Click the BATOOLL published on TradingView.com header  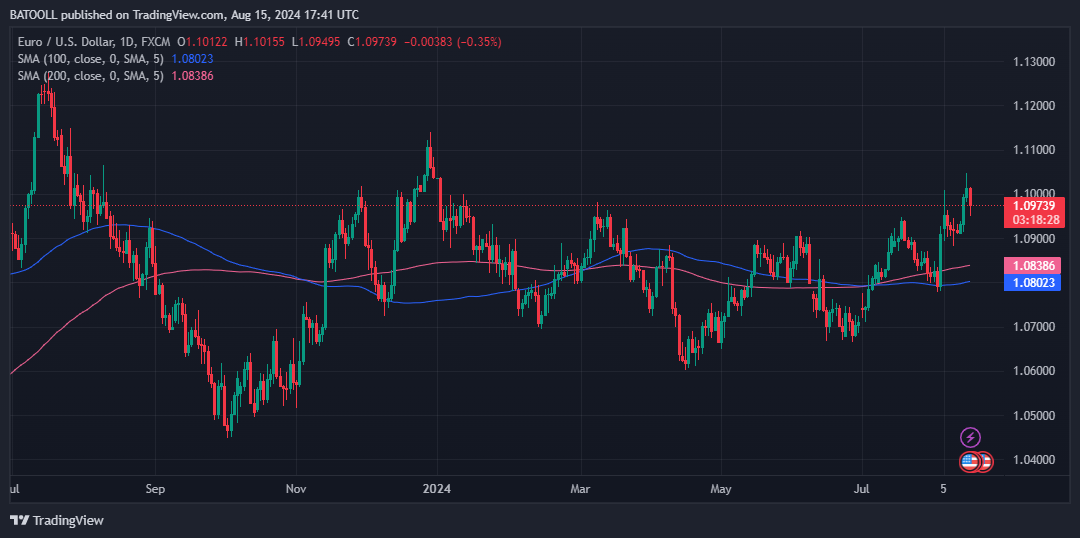pyautogui.click(x=184, y=15)
